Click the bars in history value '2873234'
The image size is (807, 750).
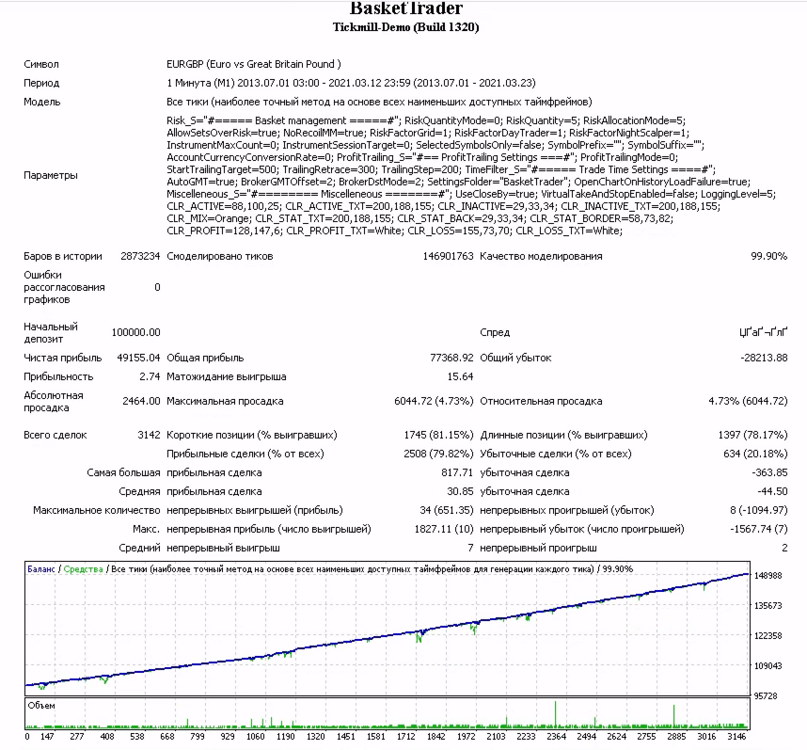point(140,256)
